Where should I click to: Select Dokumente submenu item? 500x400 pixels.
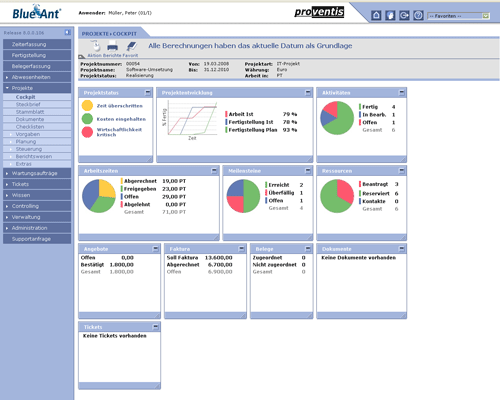[x=37, y=119]
